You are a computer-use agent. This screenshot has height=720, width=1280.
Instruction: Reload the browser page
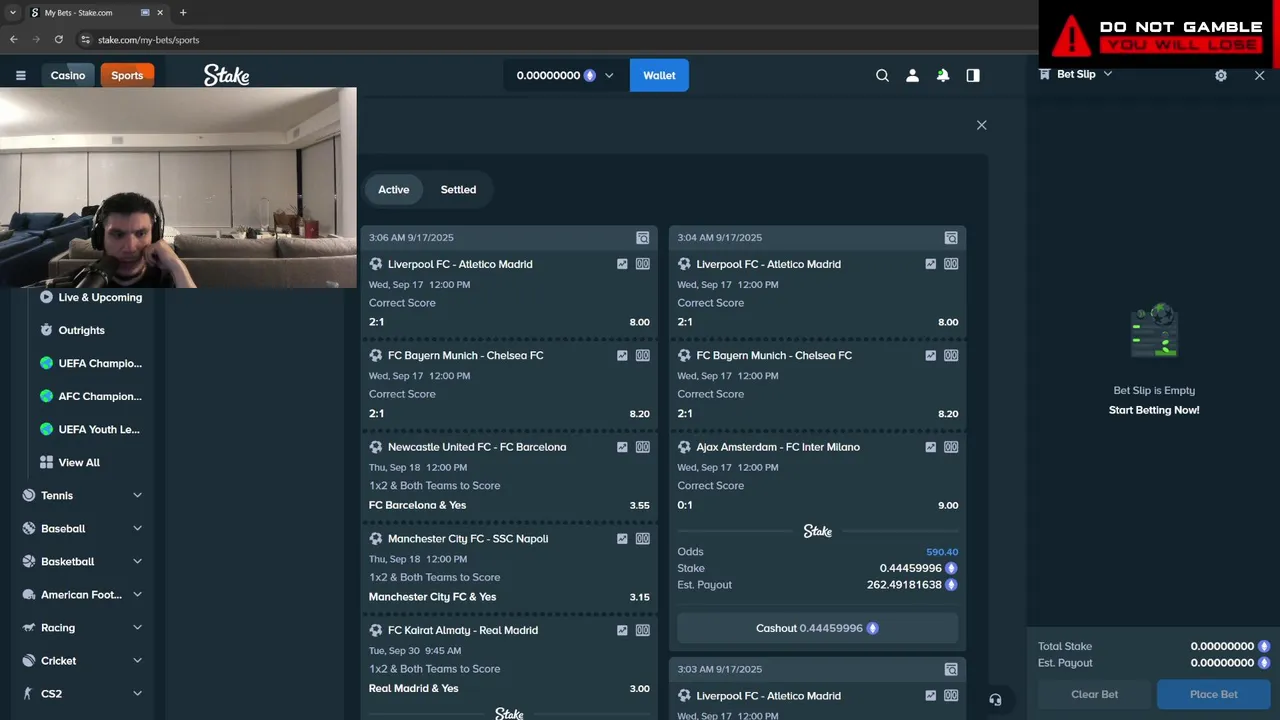(x=59, y=40)
